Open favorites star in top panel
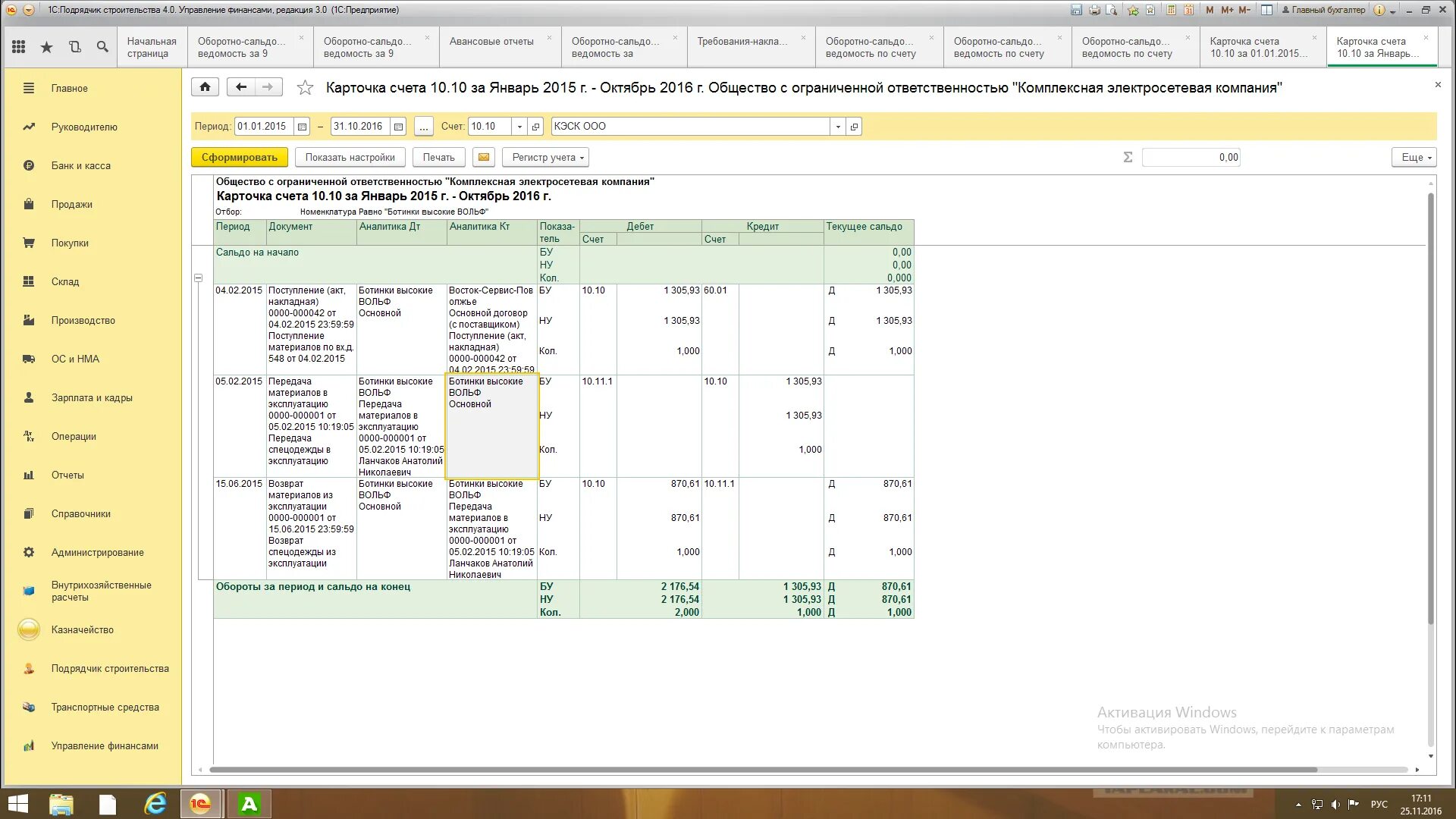Screen dimensions: 1456x819 click(46, 47)
